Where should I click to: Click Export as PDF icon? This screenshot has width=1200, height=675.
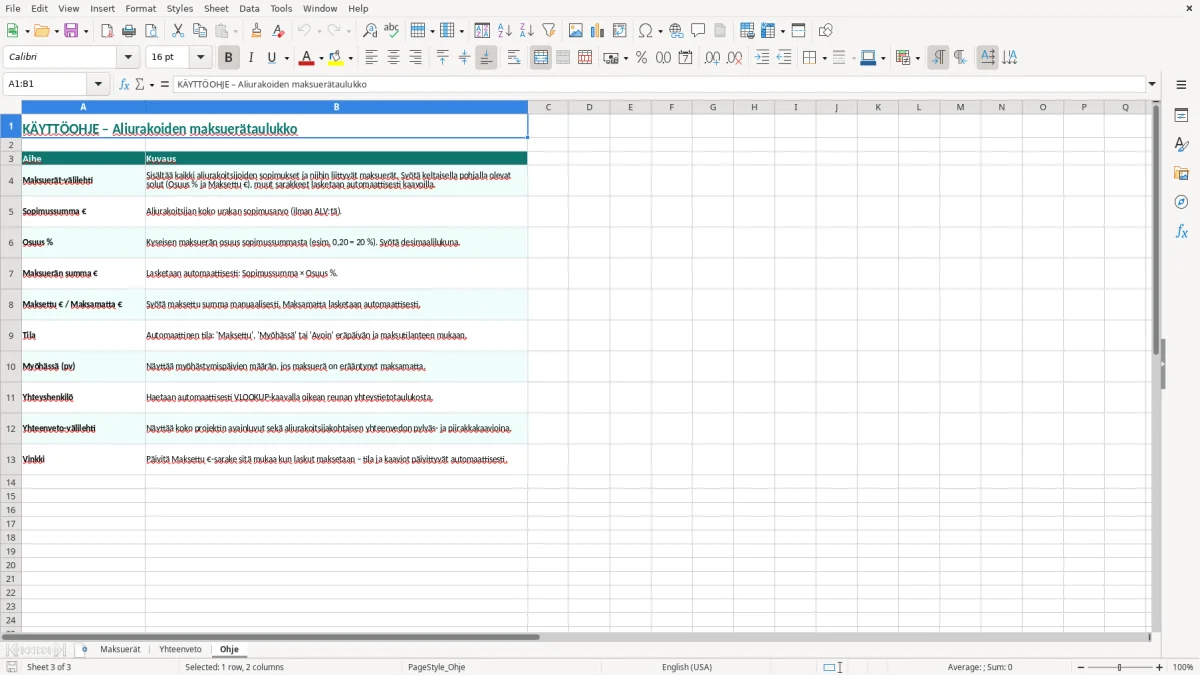[x=107, y=31]
